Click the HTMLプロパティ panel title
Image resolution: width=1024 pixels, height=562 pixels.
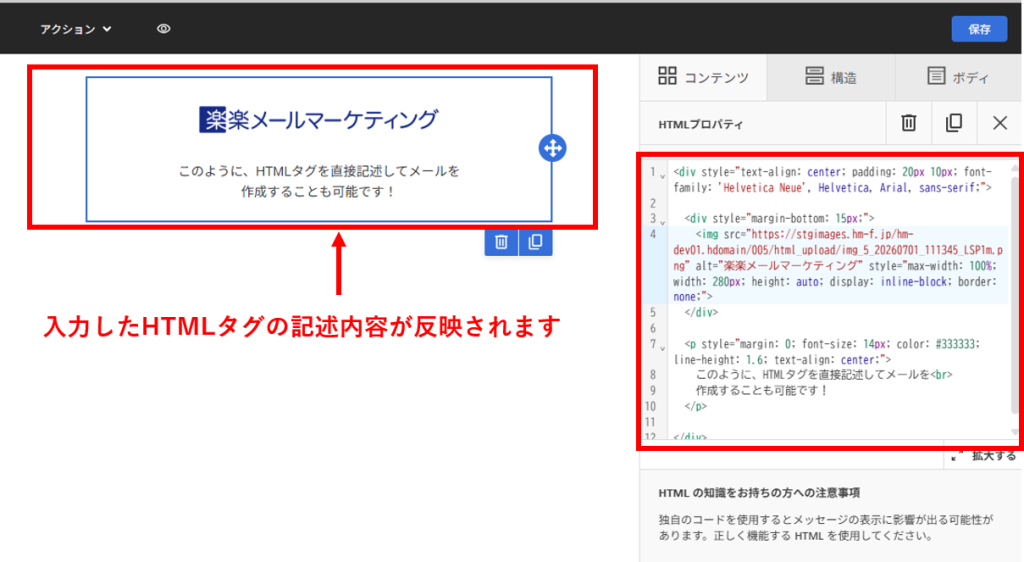coord(700,125)
